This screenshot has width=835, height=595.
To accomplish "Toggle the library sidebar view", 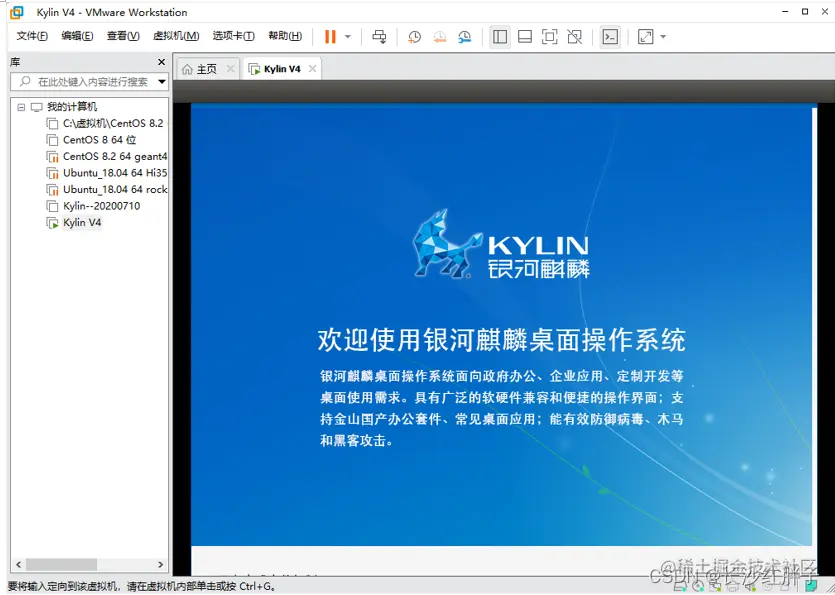I will point(500,36).
